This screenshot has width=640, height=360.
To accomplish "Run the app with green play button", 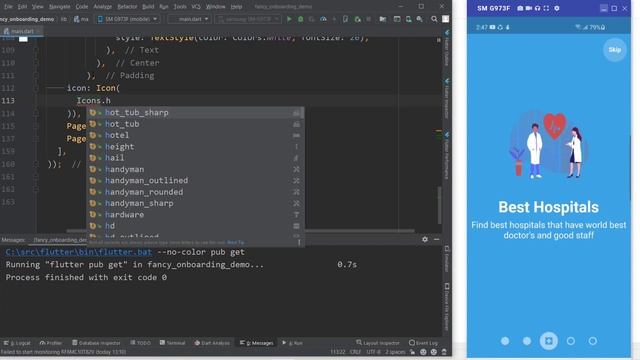I will tap(289, 19).
